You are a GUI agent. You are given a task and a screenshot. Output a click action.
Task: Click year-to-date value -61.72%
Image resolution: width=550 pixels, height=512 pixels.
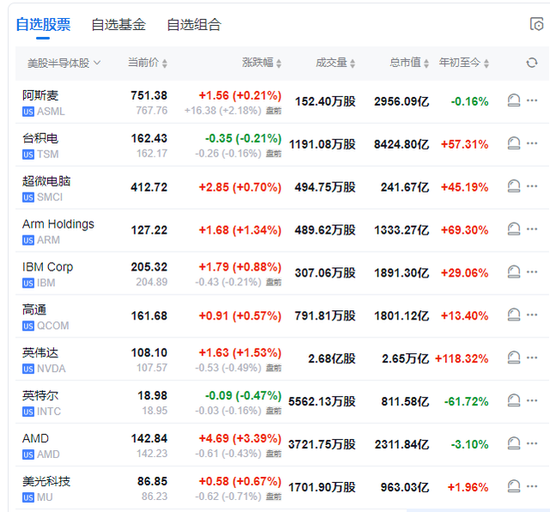pos(466,401)
